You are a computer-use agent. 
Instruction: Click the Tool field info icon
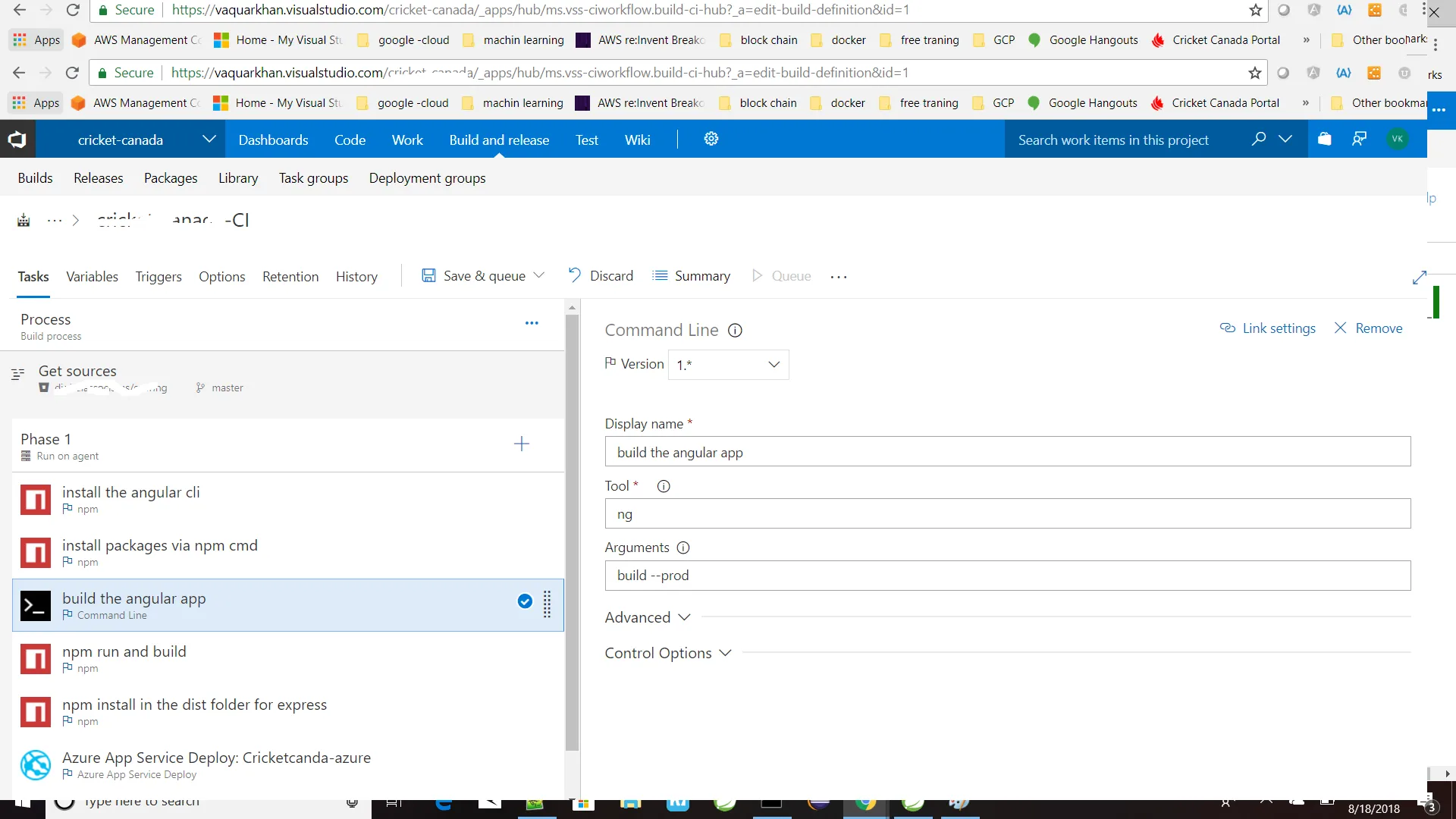pos(664,486)
